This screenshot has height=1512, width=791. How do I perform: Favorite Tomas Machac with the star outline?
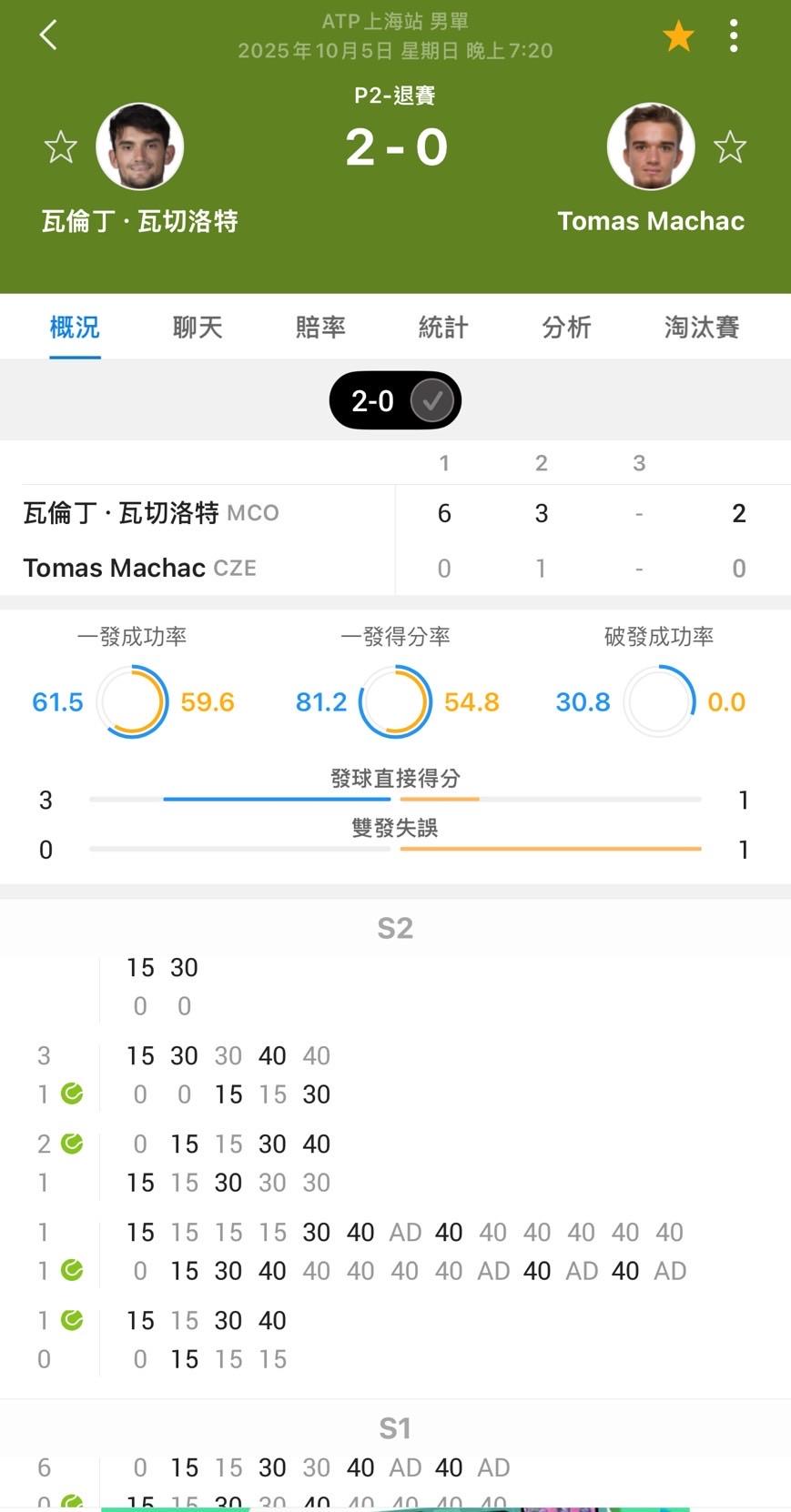730,147
